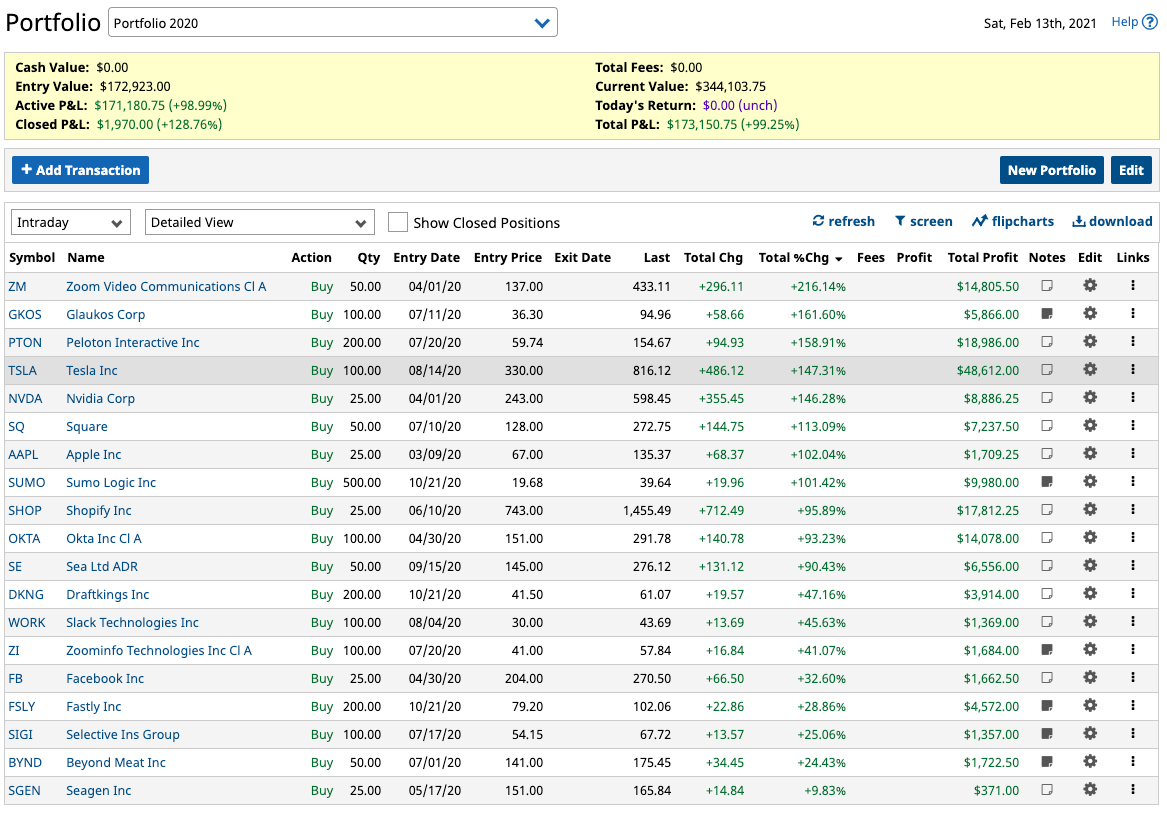Open the screen filter link
This screenshot has height=823, width=1167.
924,221
